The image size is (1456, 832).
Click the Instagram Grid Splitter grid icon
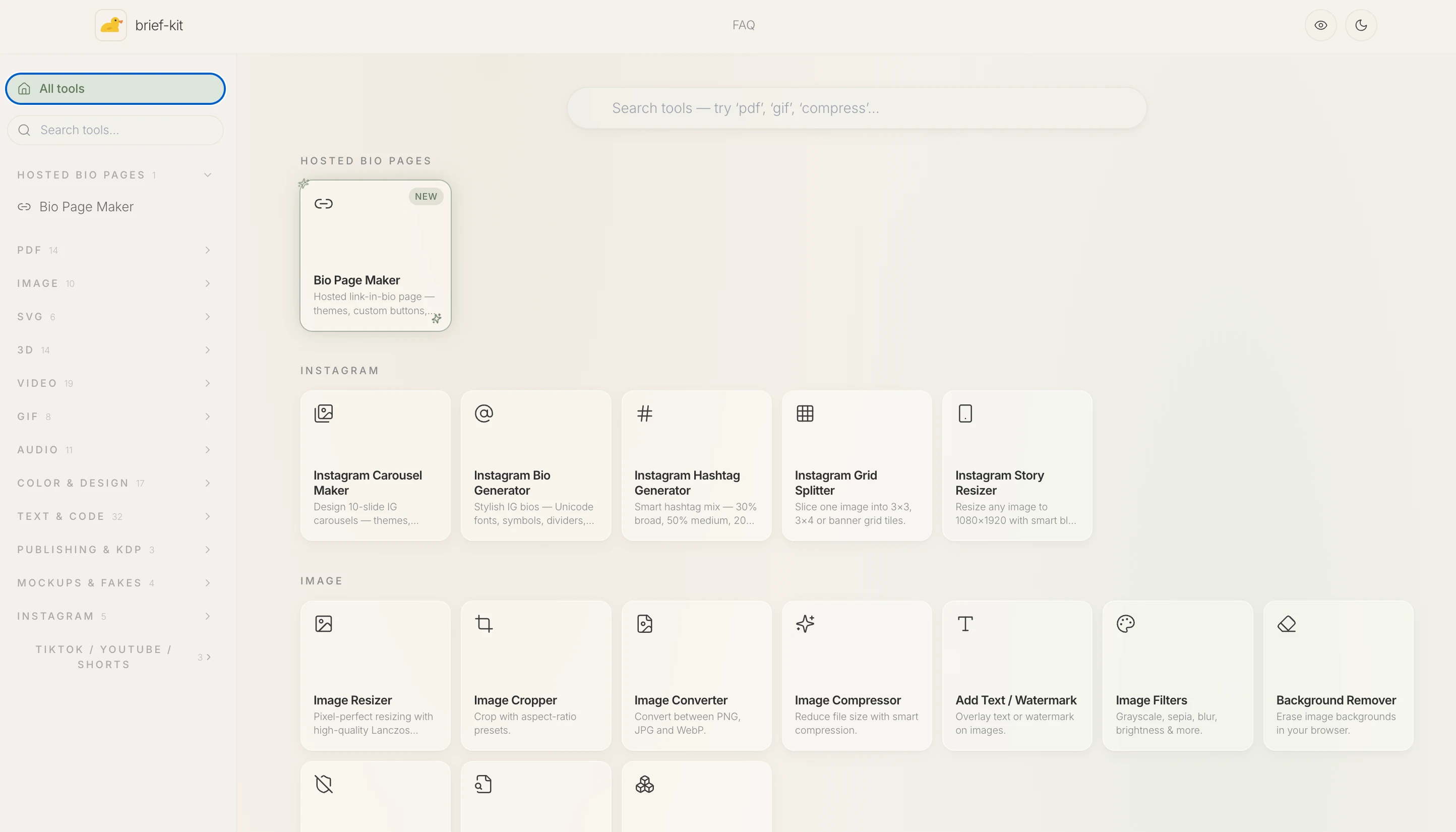805,413
